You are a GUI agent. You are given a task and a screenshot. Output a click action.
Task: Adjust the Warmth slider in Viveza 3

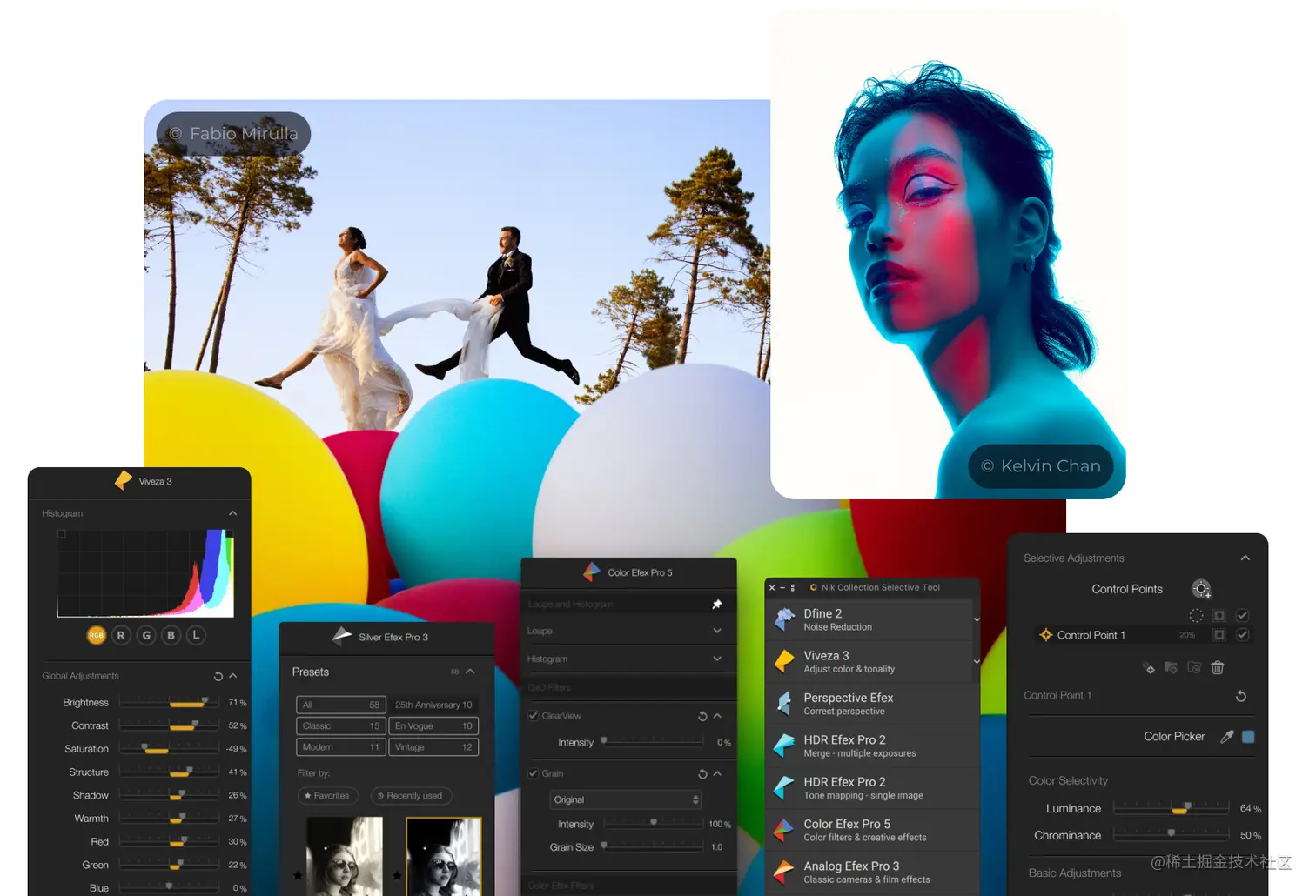pos(169,819)
